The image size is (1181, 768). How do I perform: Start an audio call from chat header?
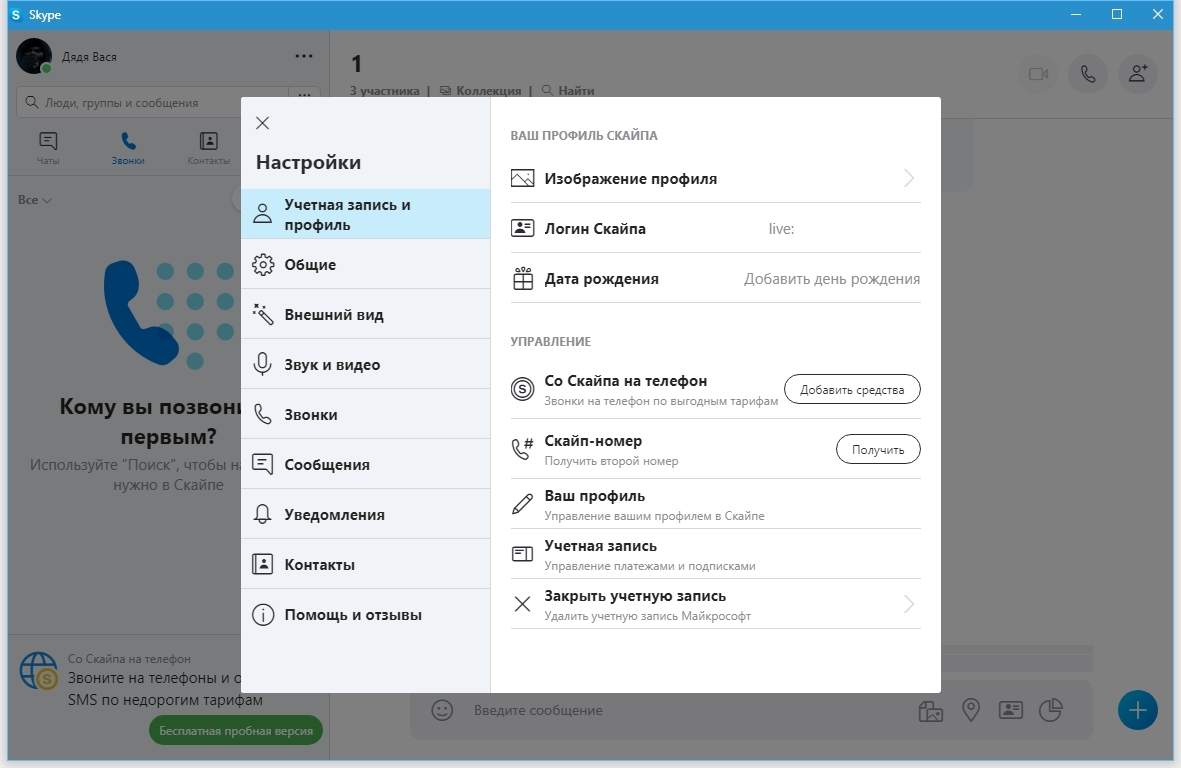click(1088, 74)
